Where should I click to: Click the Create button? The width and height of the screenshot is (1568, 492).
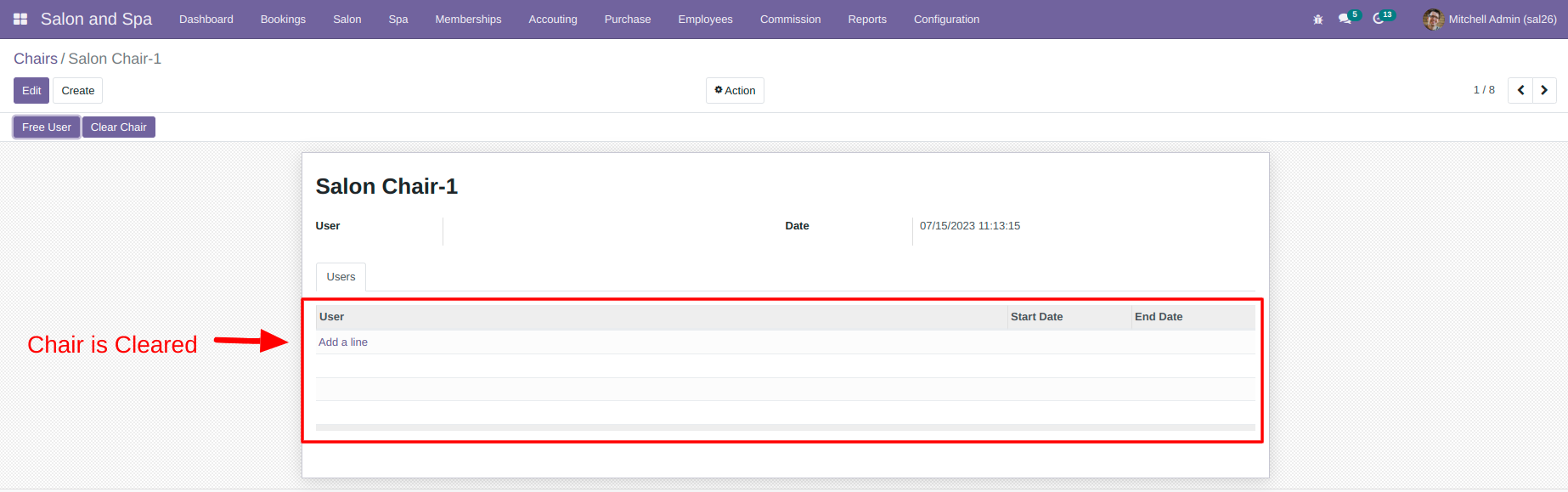pos(78,91)
